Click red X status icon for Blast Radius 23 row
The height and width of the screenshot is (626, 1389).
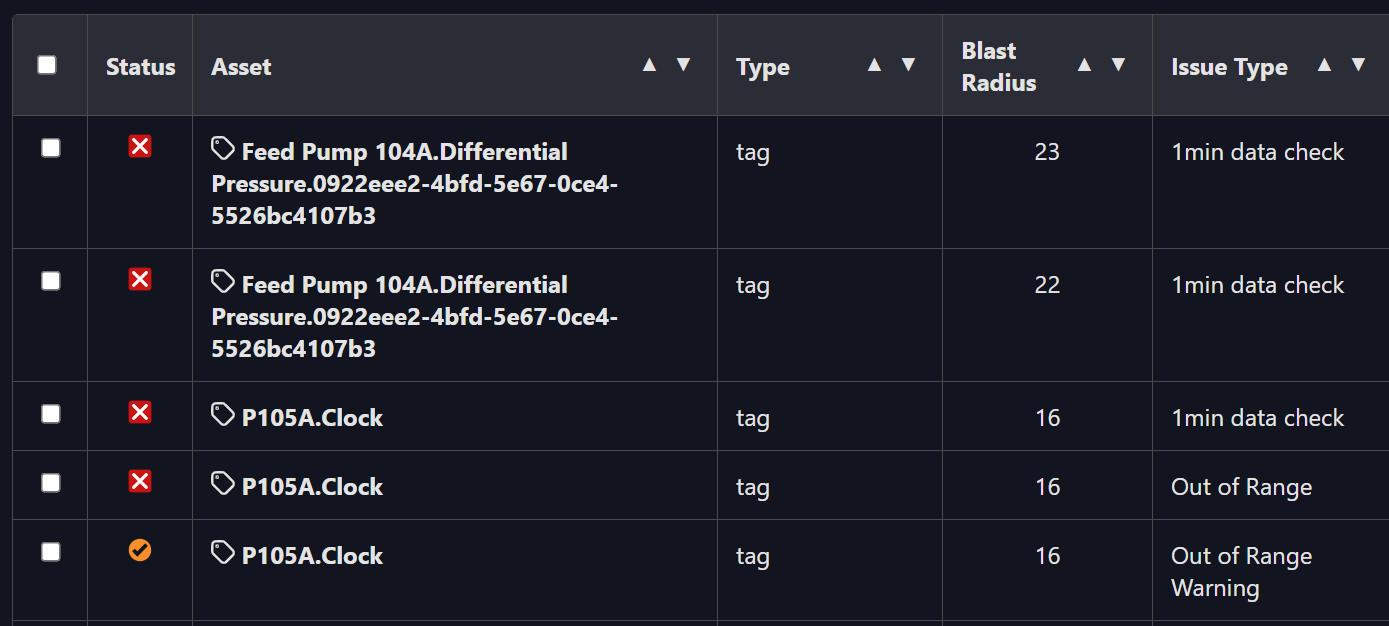click(x=140, y=147)
